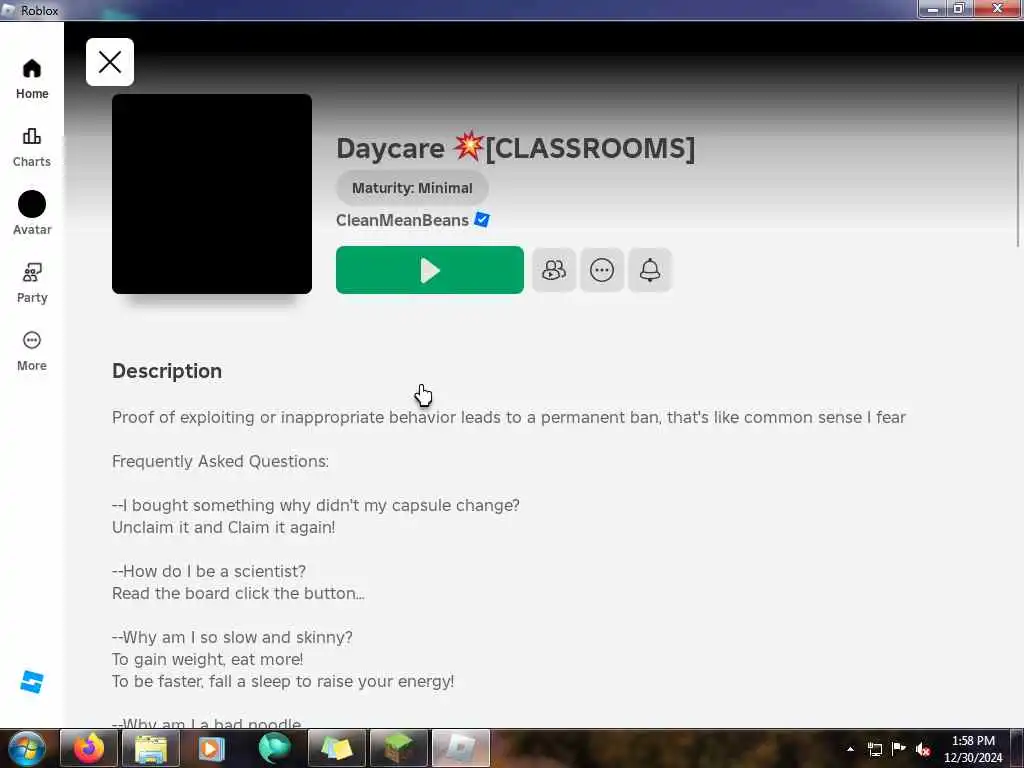Image resolution: width=1024 pixels, height=768 pixels.
Task: Click the Daycare [CLASSROOMS] title
Action: [516, 148]
